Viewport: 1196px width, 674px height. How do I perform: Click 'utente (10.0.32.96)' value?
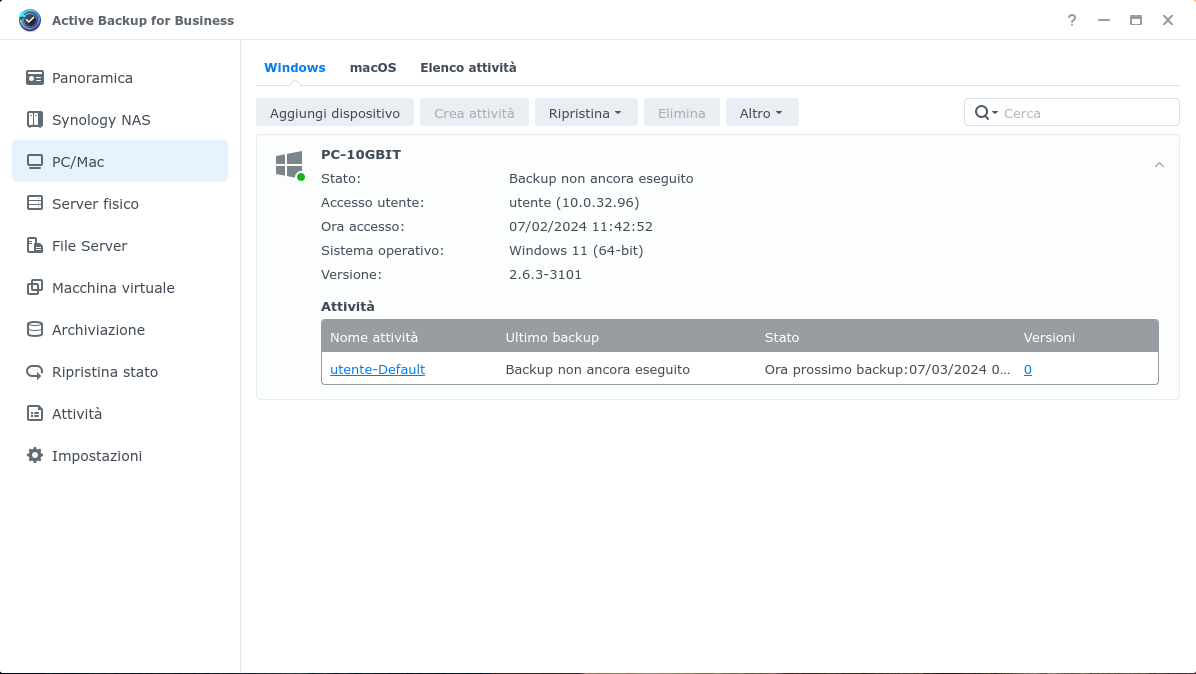[x=574, y=203]
